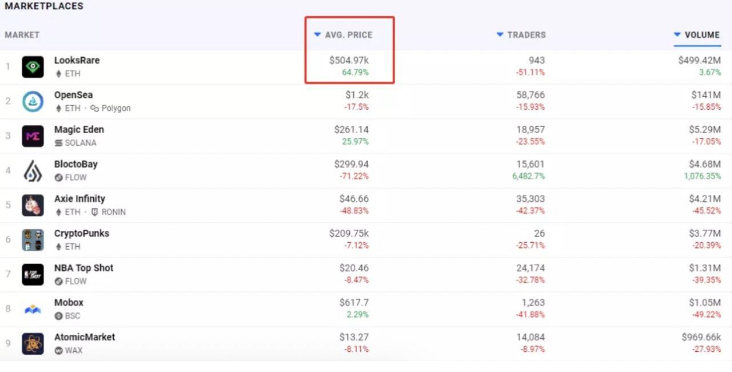Image resolution: width=732 pixels, height=372 pixels.
Task: Click the BloctoBay marketplace logo
Action: [x=33, y=171]
